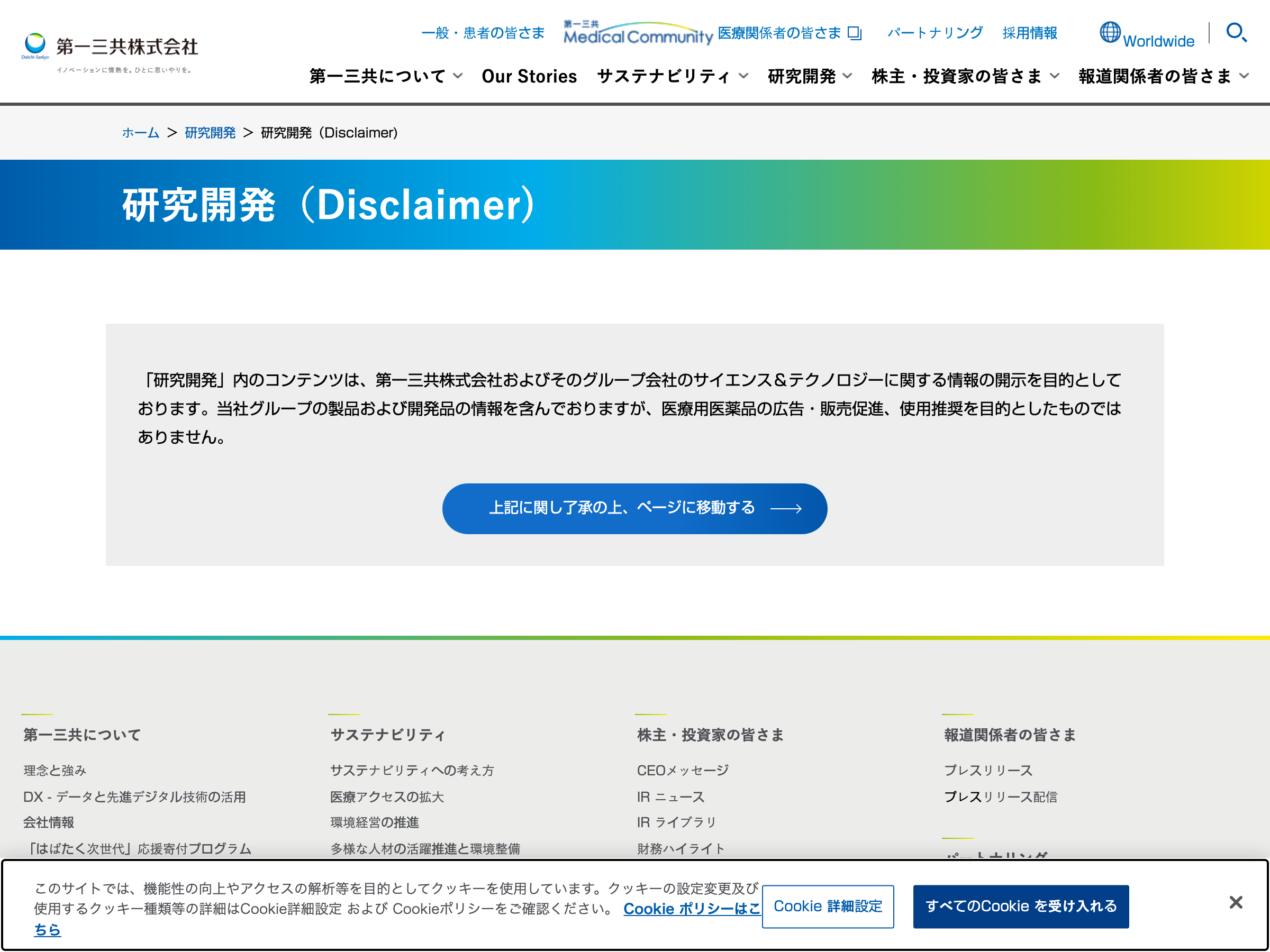Click the external link icon after 医療関係者の皆さま
This screenshot has height=952, width=1270.
click(855, 33)
